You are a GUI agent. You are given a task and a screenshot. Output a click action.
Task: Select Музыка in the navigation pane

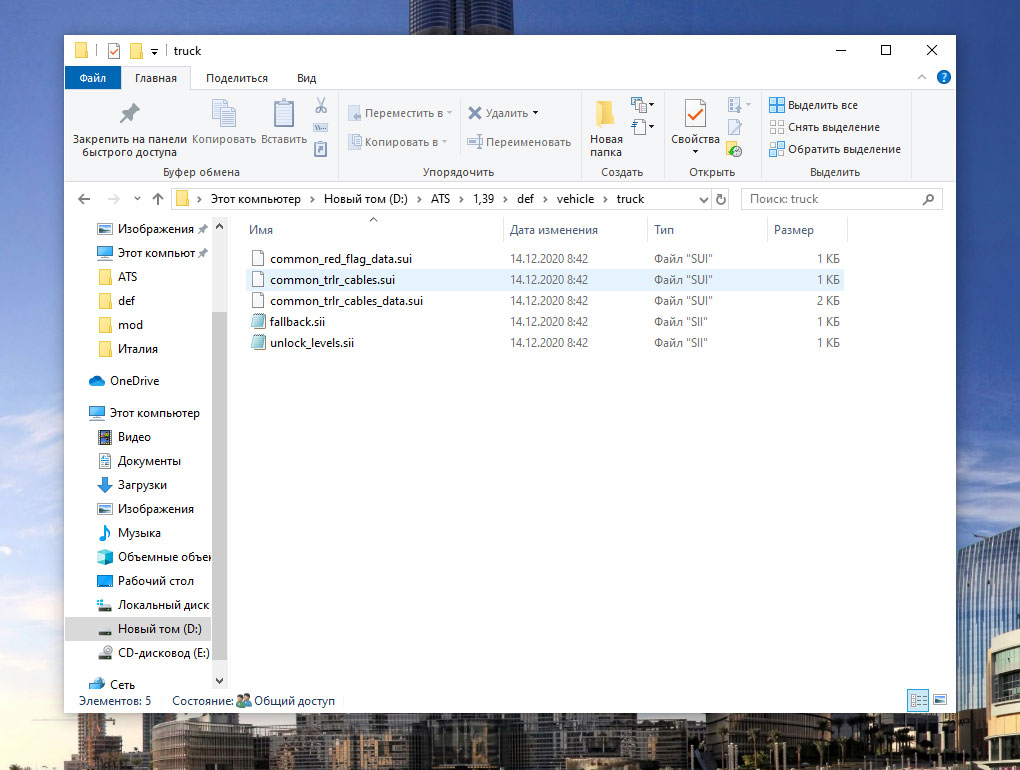(x=139, y=533)
